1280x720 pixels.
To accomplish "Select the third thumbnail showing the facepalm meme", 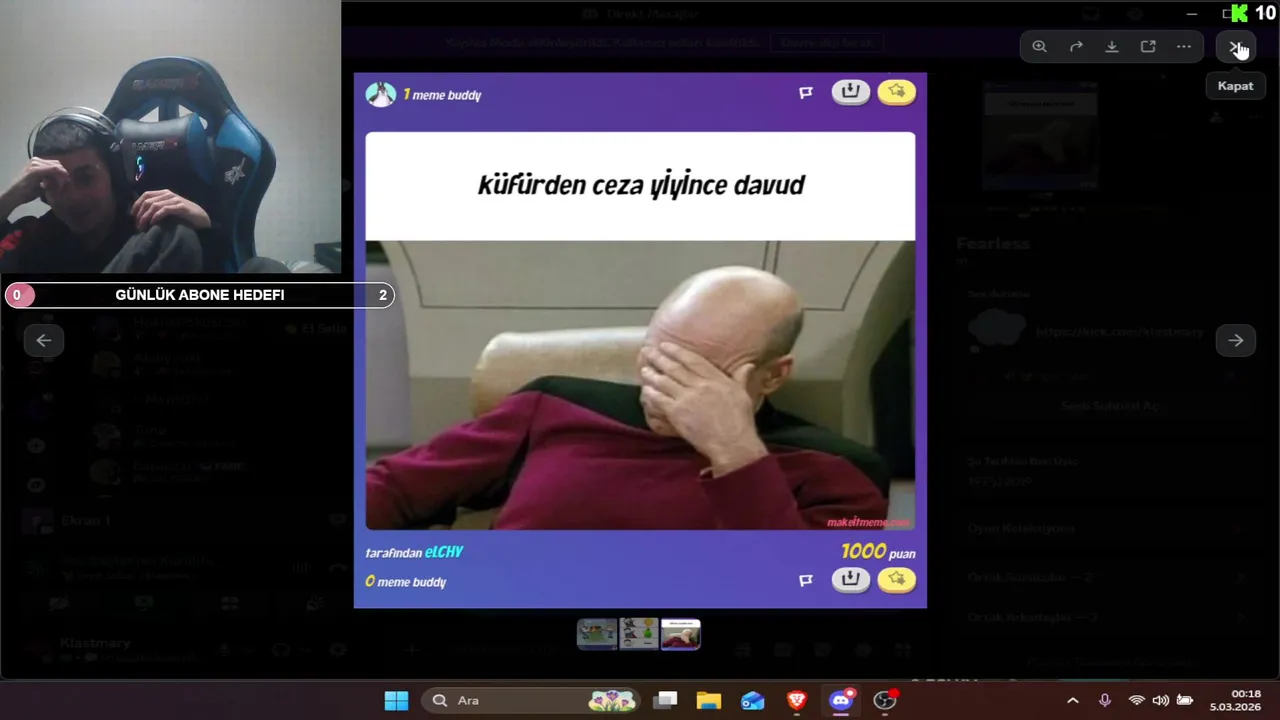I will pos(681,634).
